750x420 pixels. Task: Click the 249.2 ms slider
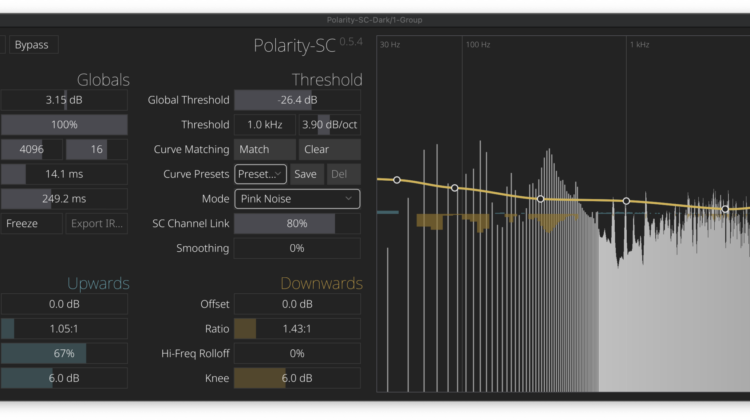[x=64, y=199]
